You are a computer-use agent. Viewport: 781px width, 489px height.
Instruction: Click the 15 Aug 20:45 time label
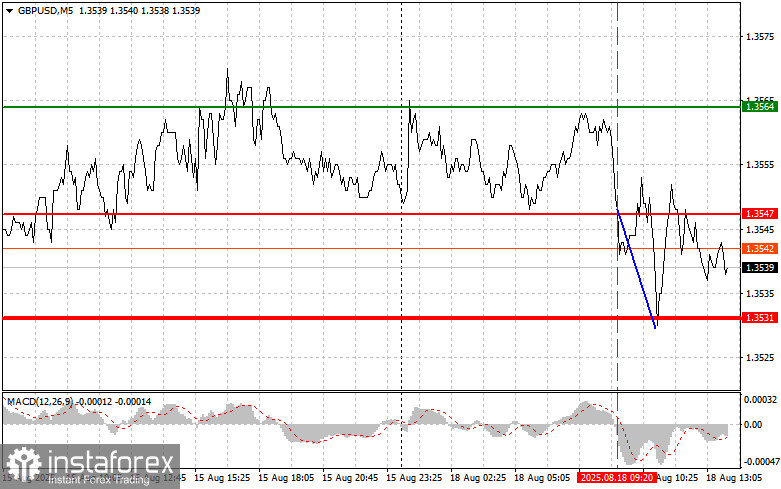coord(350,478)
